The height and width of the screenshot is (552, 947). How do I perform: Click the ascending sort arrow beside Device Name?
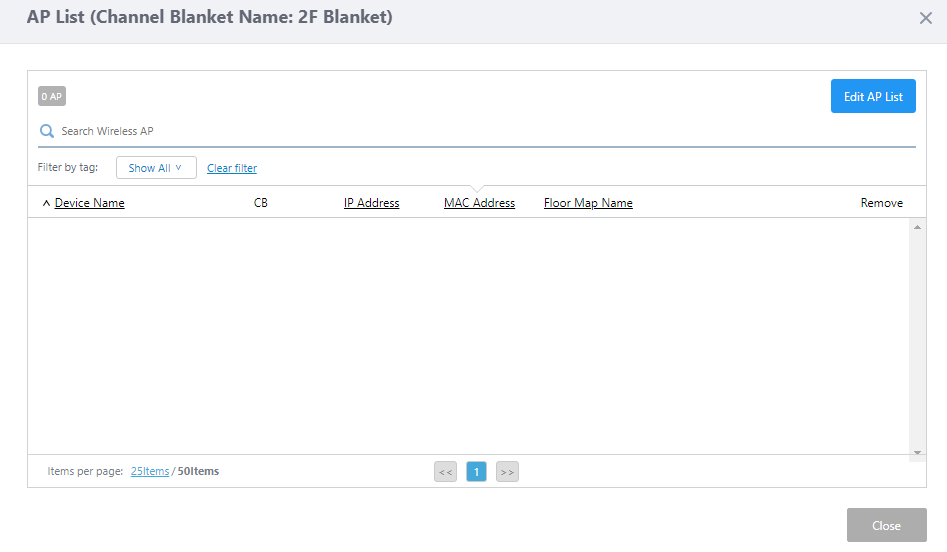point(46,203)
